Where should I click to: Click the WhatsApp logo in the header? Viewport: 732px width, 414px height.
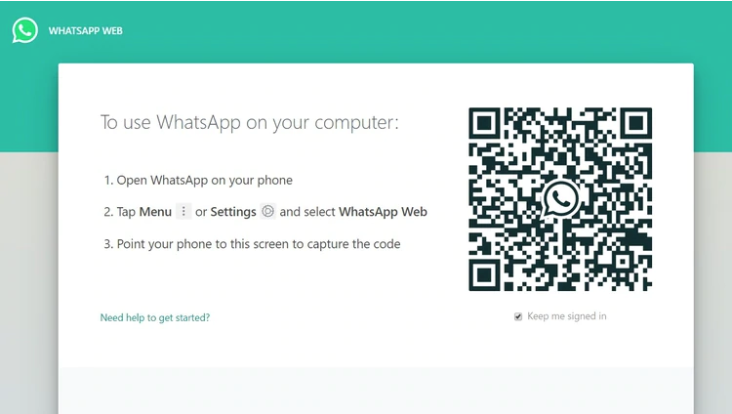[25, 30]
